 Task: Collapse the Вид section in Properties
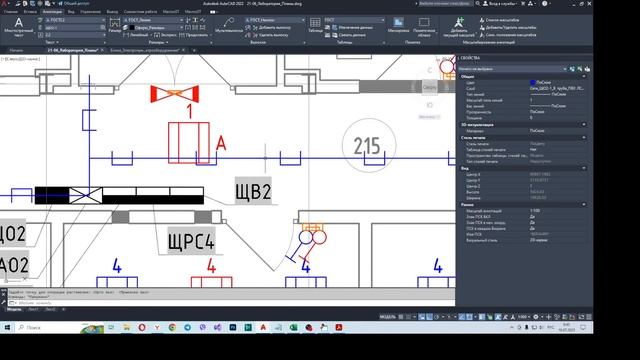coord(584,168)
